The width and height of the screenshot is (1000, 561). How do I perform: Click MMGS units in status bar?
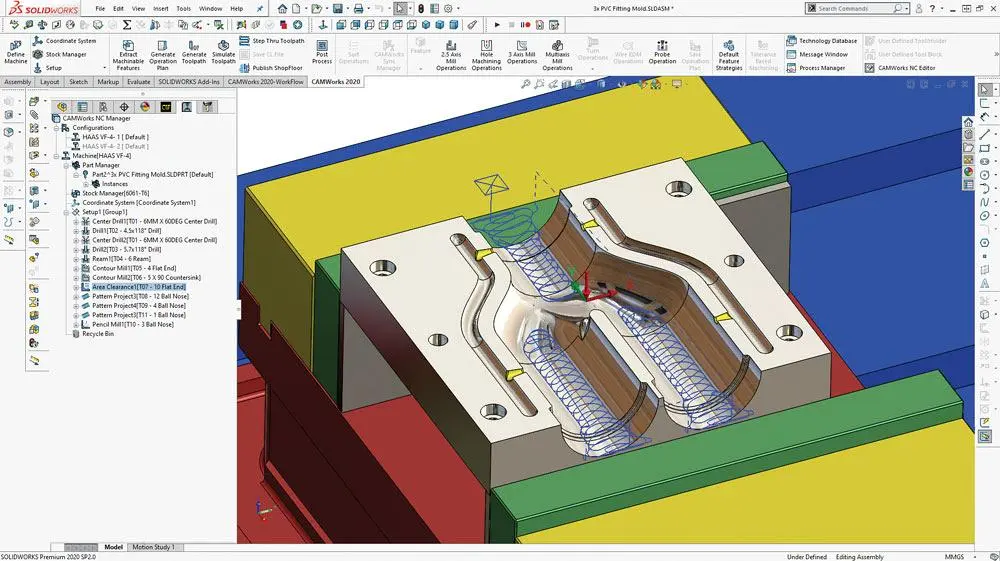[x=954, y=557]
